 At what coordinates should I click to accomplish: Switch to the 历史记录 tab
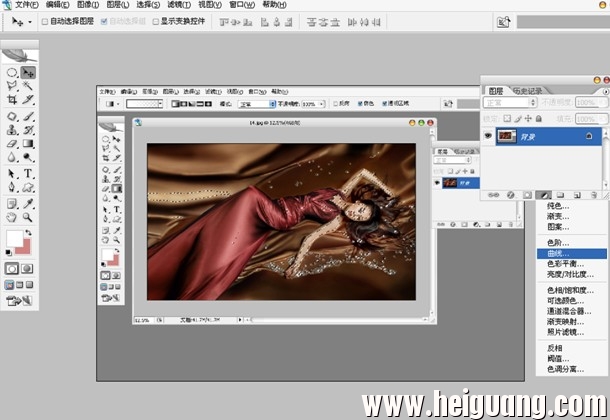point(528,91)
